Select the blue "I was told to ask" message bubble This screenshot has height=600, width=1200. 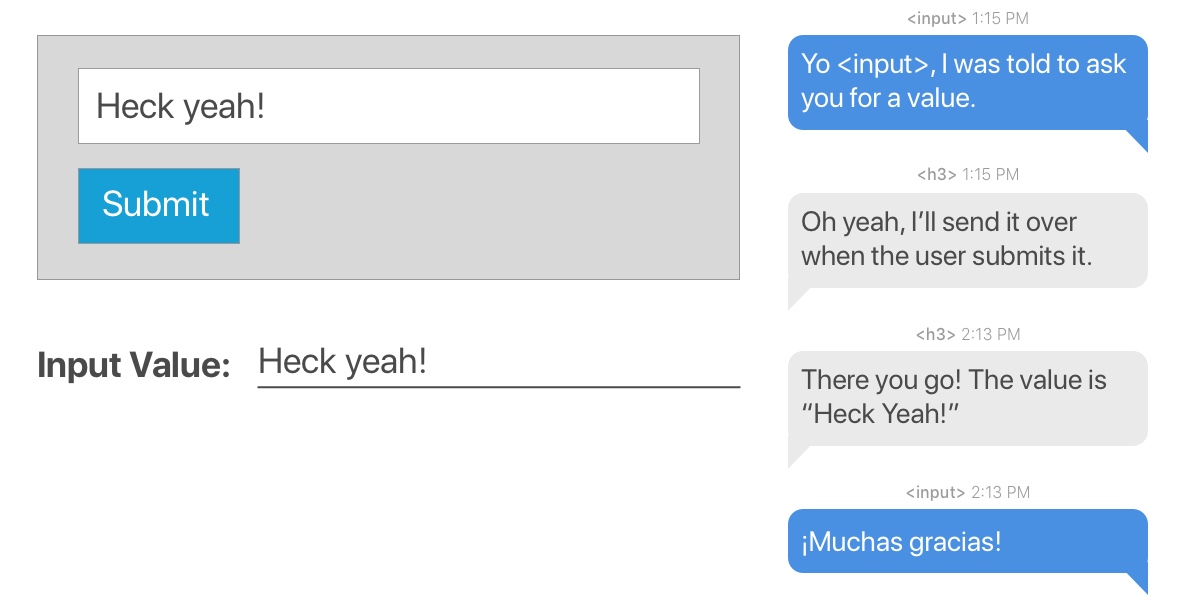click(967, 82)
